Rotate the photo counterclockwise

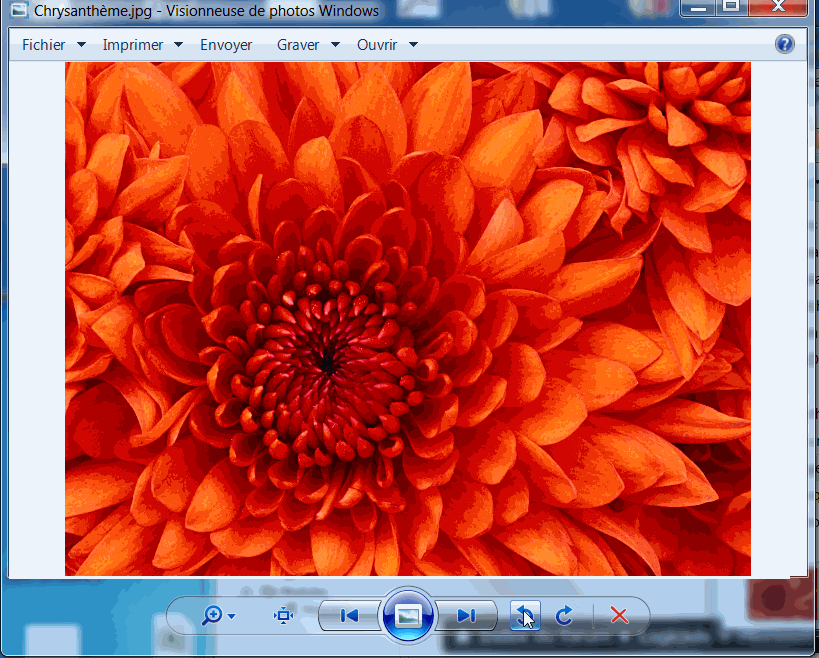(x=525, y=616)
